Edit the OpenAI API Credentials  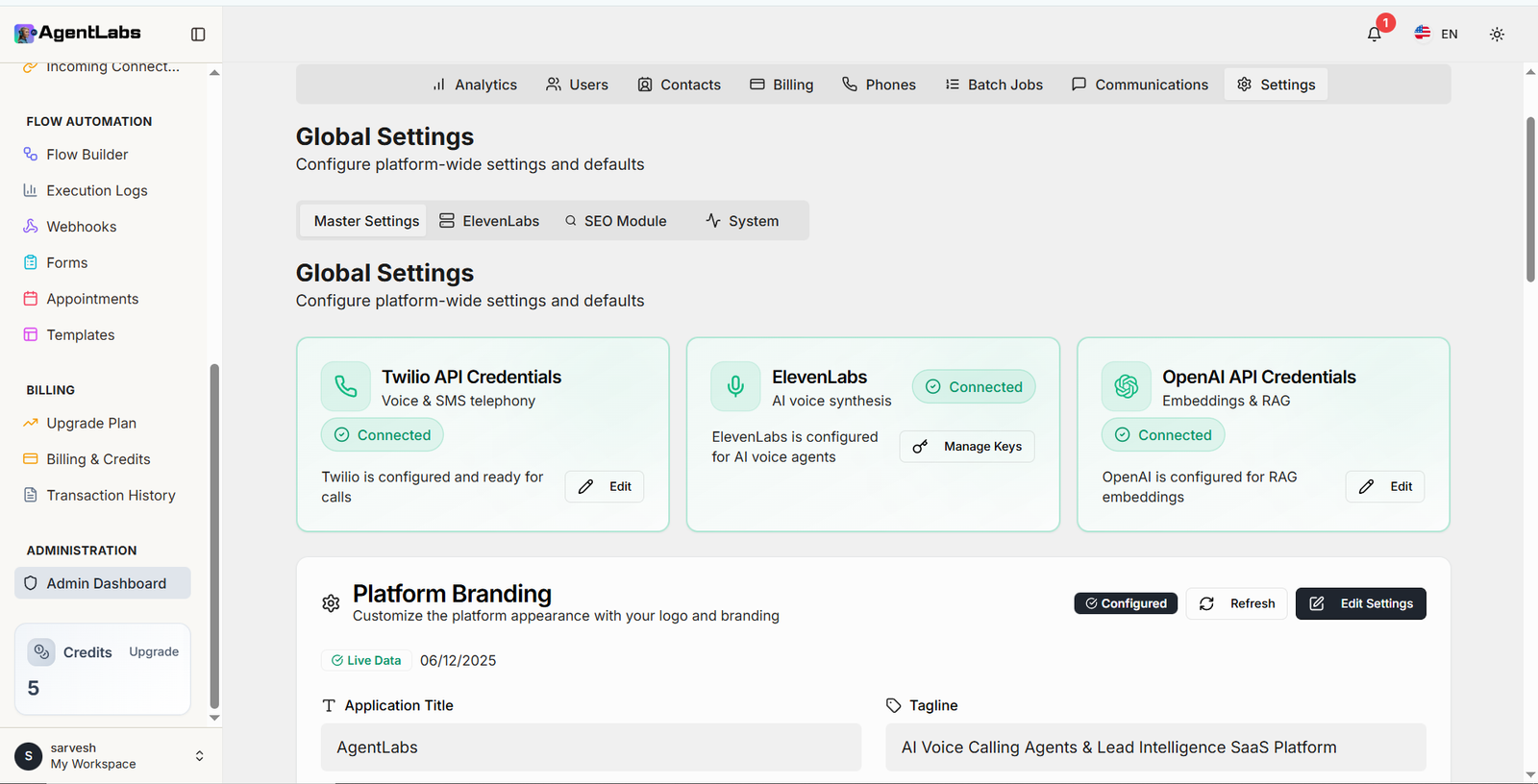coord(1385,487)
